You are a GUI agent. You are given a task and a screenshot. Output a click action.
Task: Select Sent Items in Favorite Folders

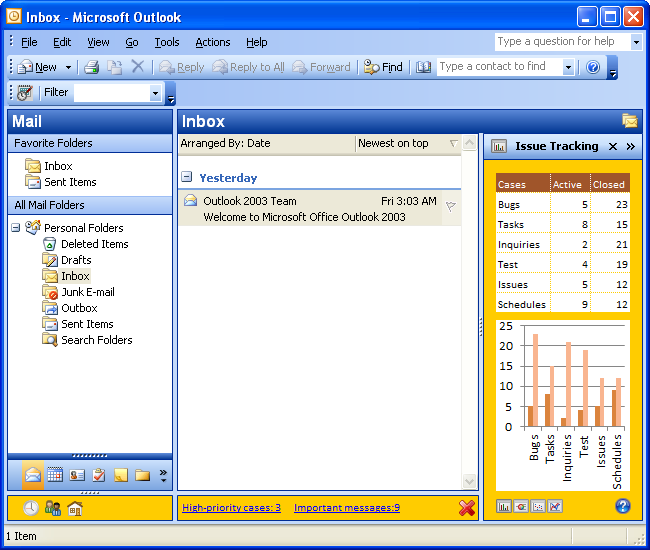point(70,182)
